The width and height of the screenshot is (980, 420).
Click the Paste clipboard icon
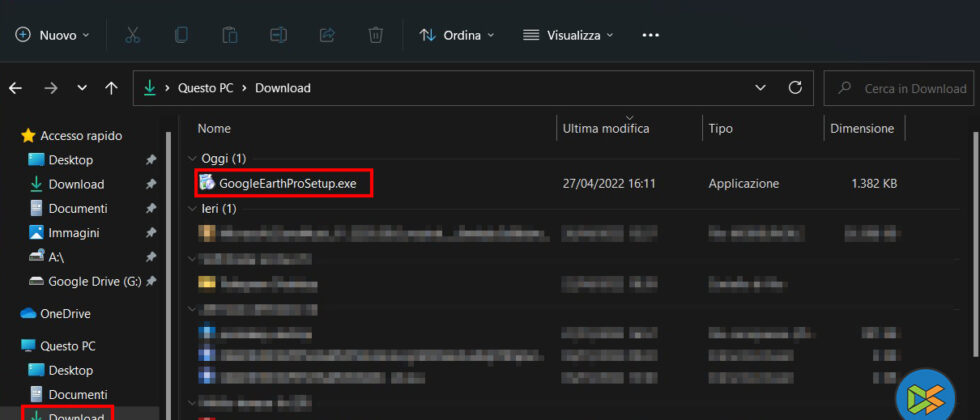pyautogui.click(x=230, y=35)
